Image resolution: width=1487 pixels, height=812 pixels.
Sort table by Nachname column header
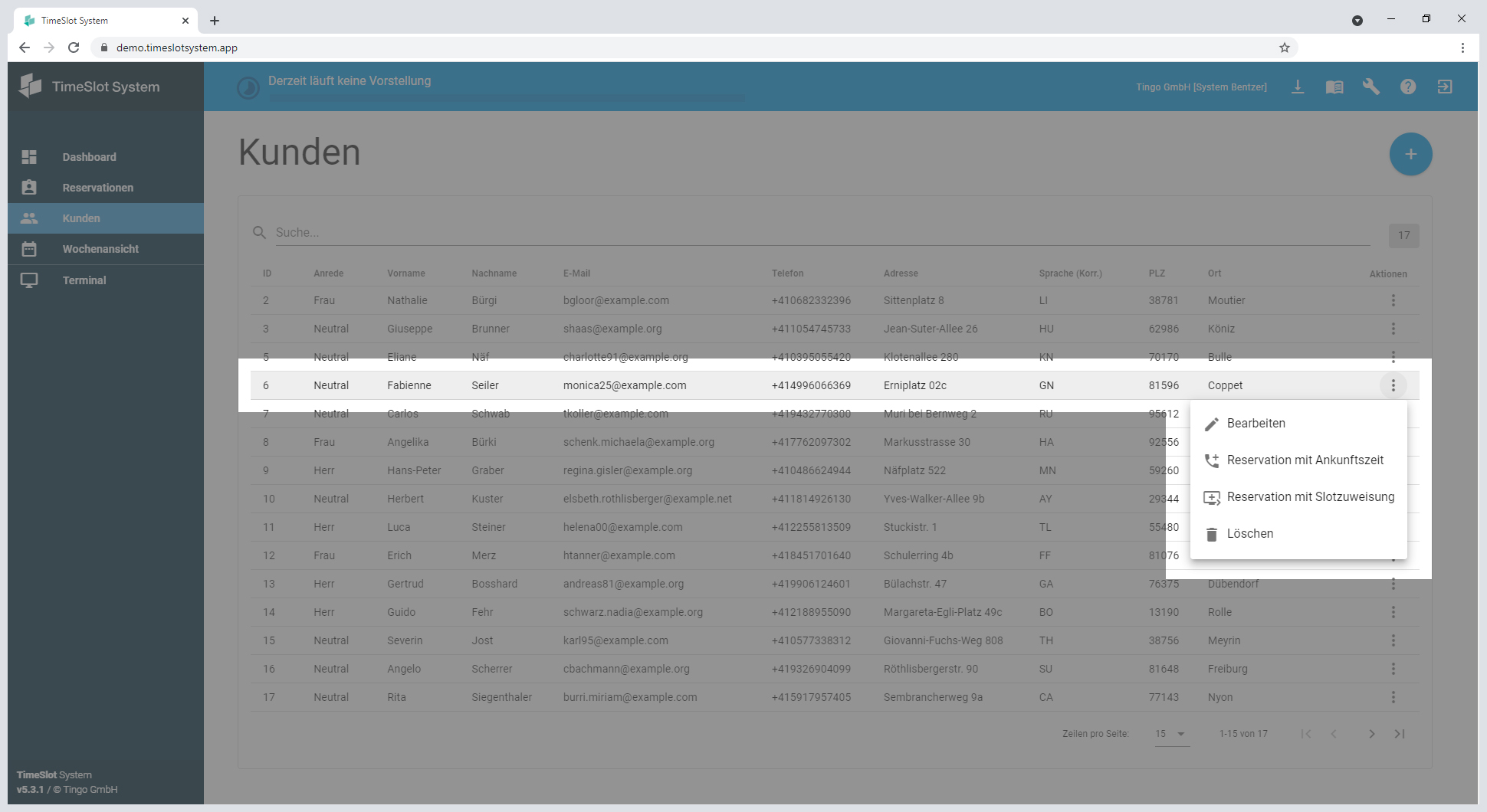pyautogui.click(x=494, y=273)
